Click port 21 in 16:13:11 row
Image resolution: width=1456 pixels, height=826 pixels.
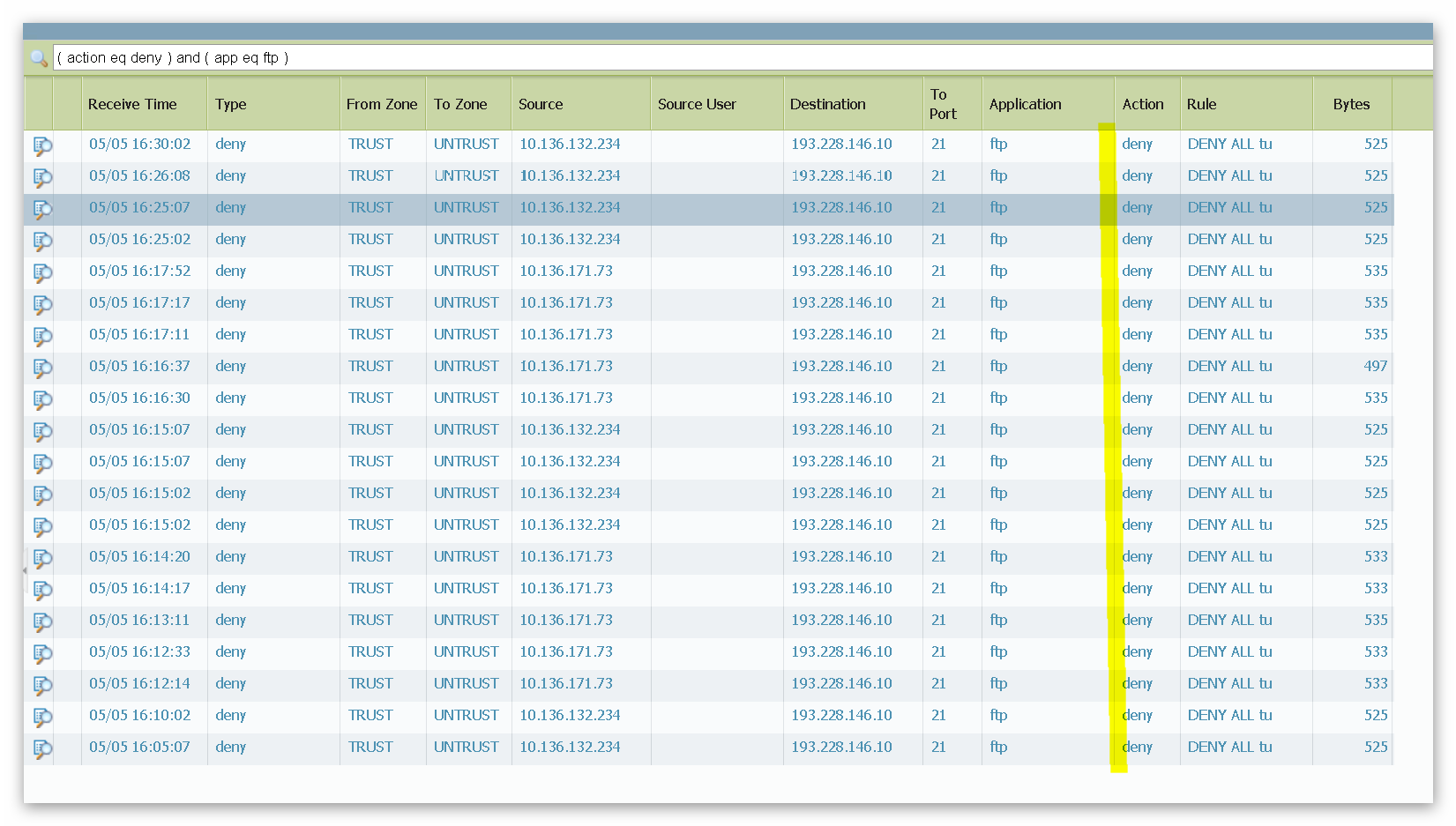click(938, 620)
